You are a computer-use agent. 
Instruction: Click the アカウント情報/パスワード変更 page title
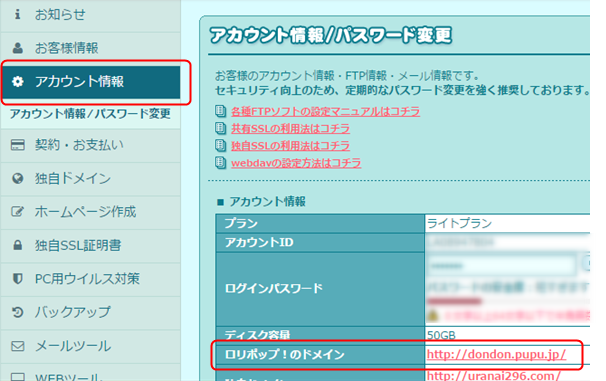(331, 36)
